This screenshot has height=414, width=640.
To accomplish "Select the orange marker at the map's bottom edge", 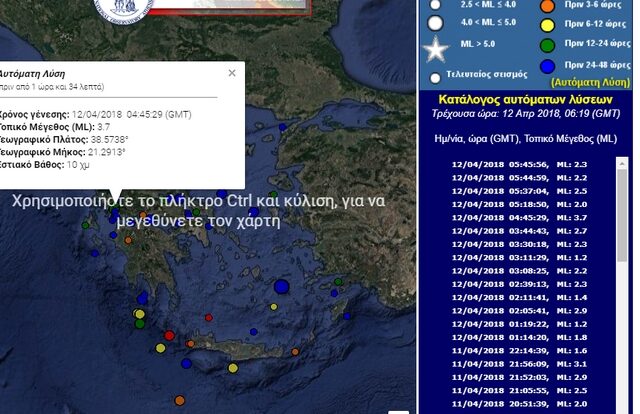I will pos(180,401).
